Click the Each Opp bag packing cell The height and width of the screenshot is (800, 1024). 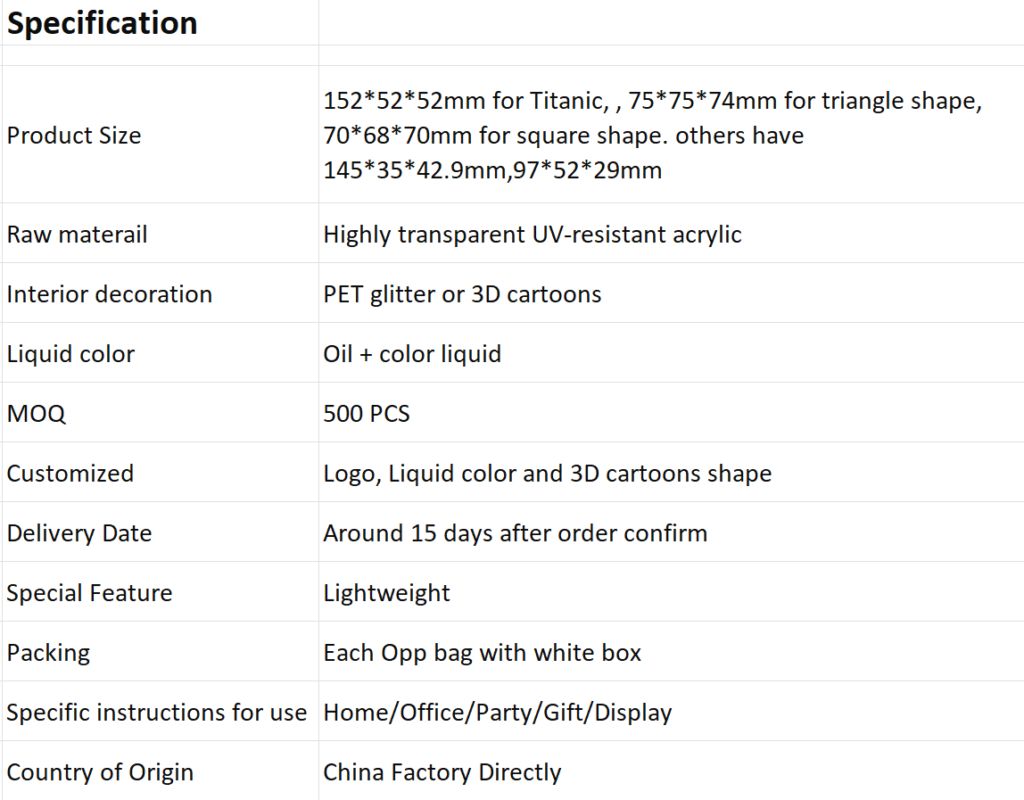coord(671,652)
